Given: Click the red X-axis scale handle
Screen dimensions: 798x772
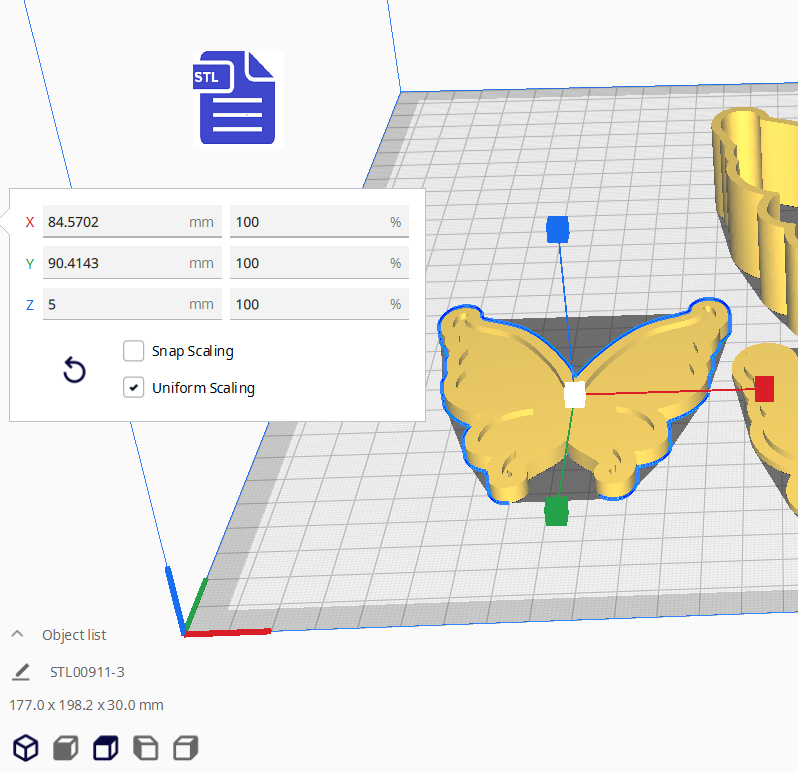Looking at the screenshot, I should [x=764, y=389].
